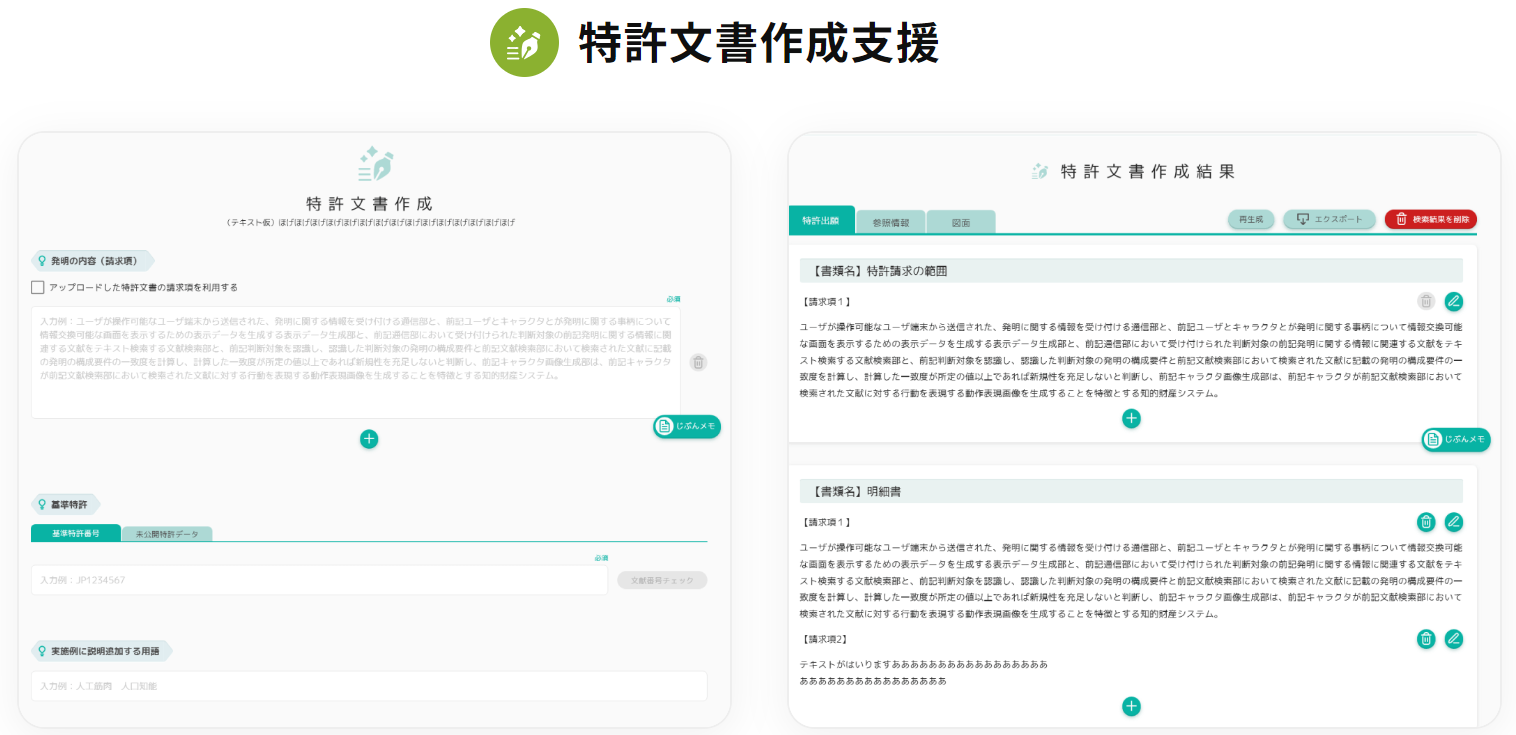This screenshot has height=735, width=1516.
Task: Click trash icon beside the claims input box
Action: click(698, 362)
